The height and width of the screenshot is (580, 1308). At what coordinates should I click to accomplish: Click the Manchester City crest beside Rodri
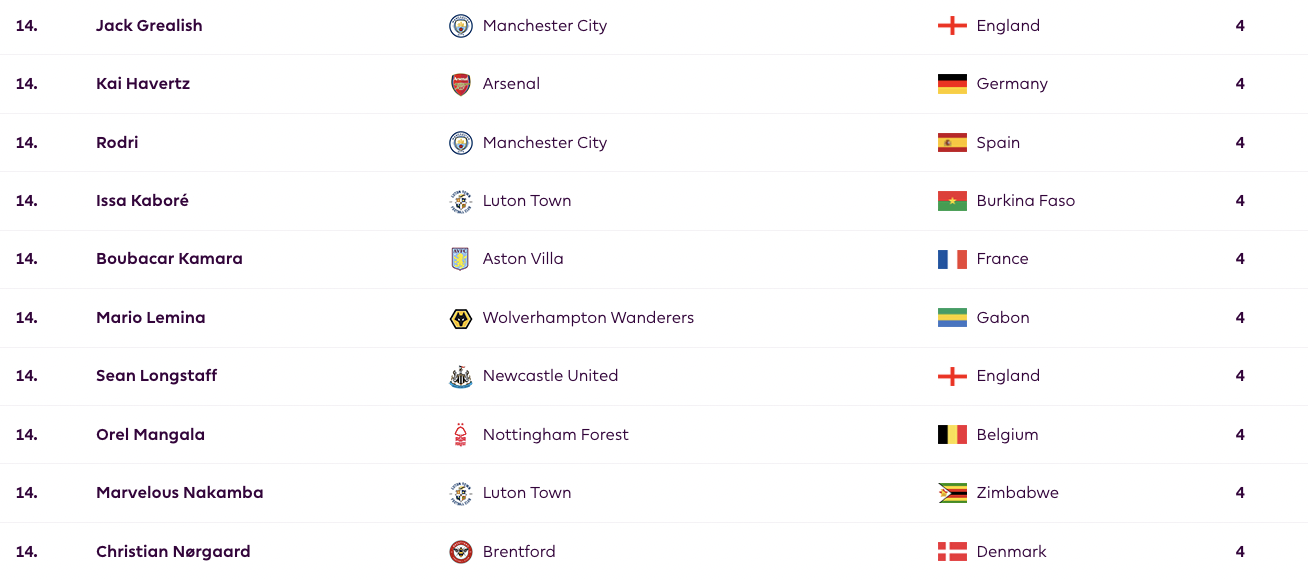click(460, 143)
